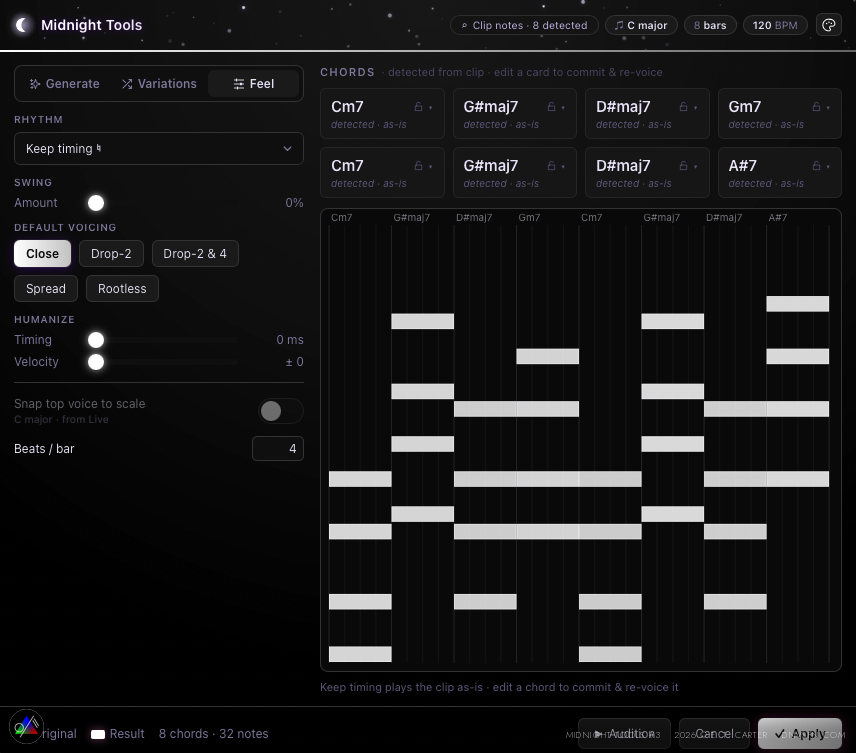Toggle lock on top-row Cm7 card
Viewport: 856px width, 753px height.
(x=418, y=106)
